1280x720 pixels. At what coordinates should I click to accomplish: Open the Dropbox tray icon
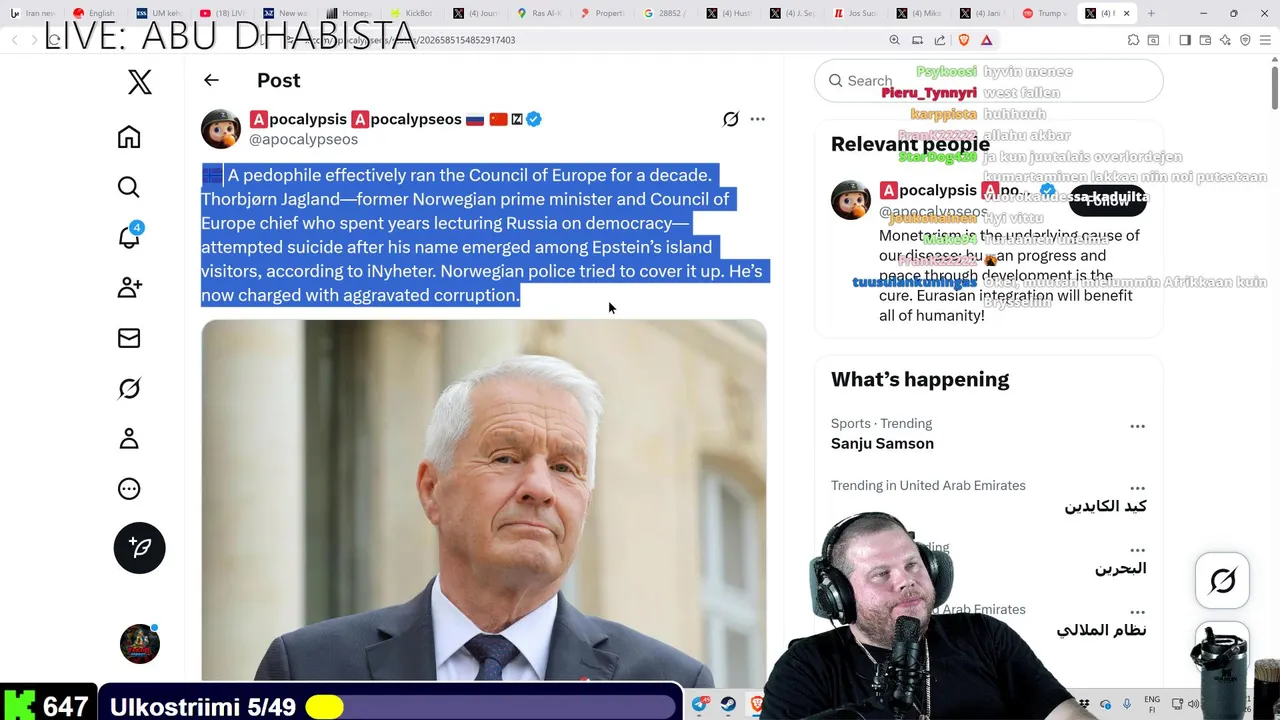pyautogui.click(x=1084, y=704)
